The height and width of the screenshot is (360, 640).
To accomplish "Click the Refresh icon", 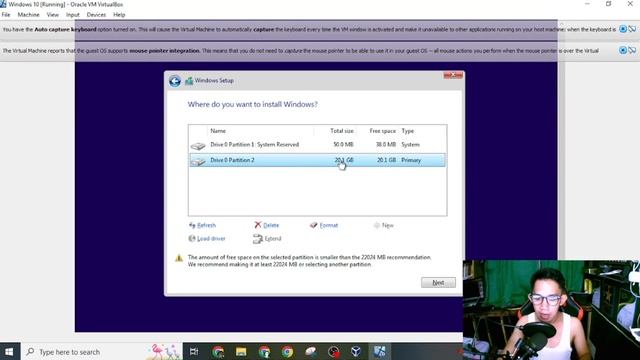I will click(192, 225).
